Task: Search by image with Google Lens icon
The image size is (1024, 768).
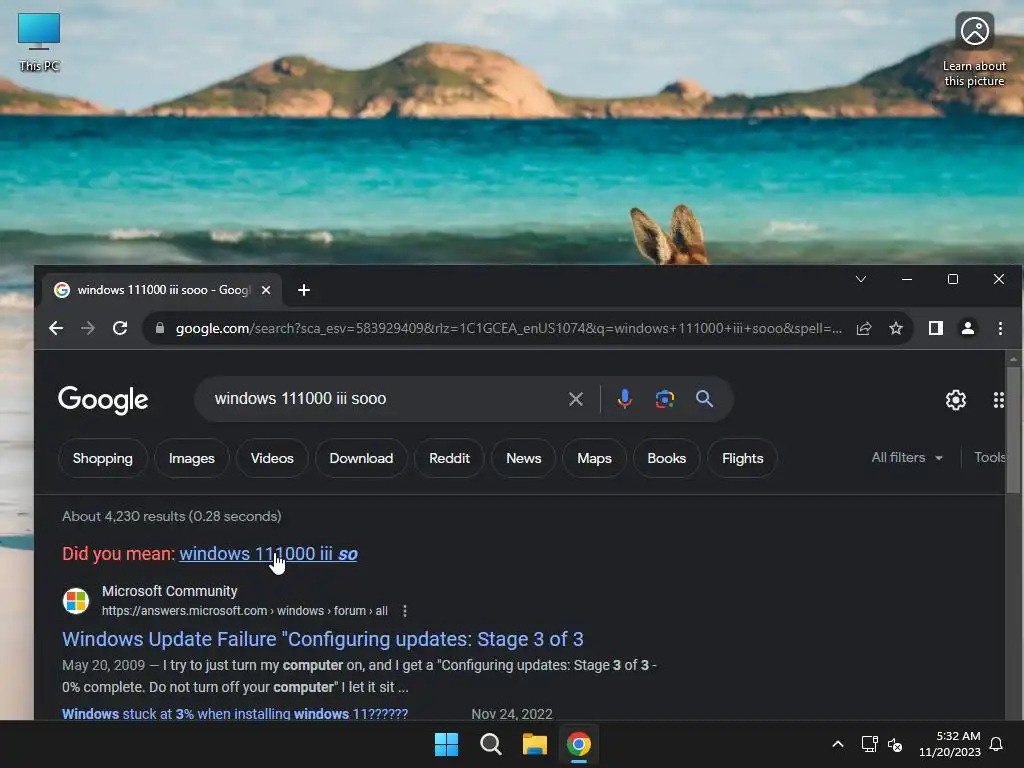Action: click(x=665, y=398)
